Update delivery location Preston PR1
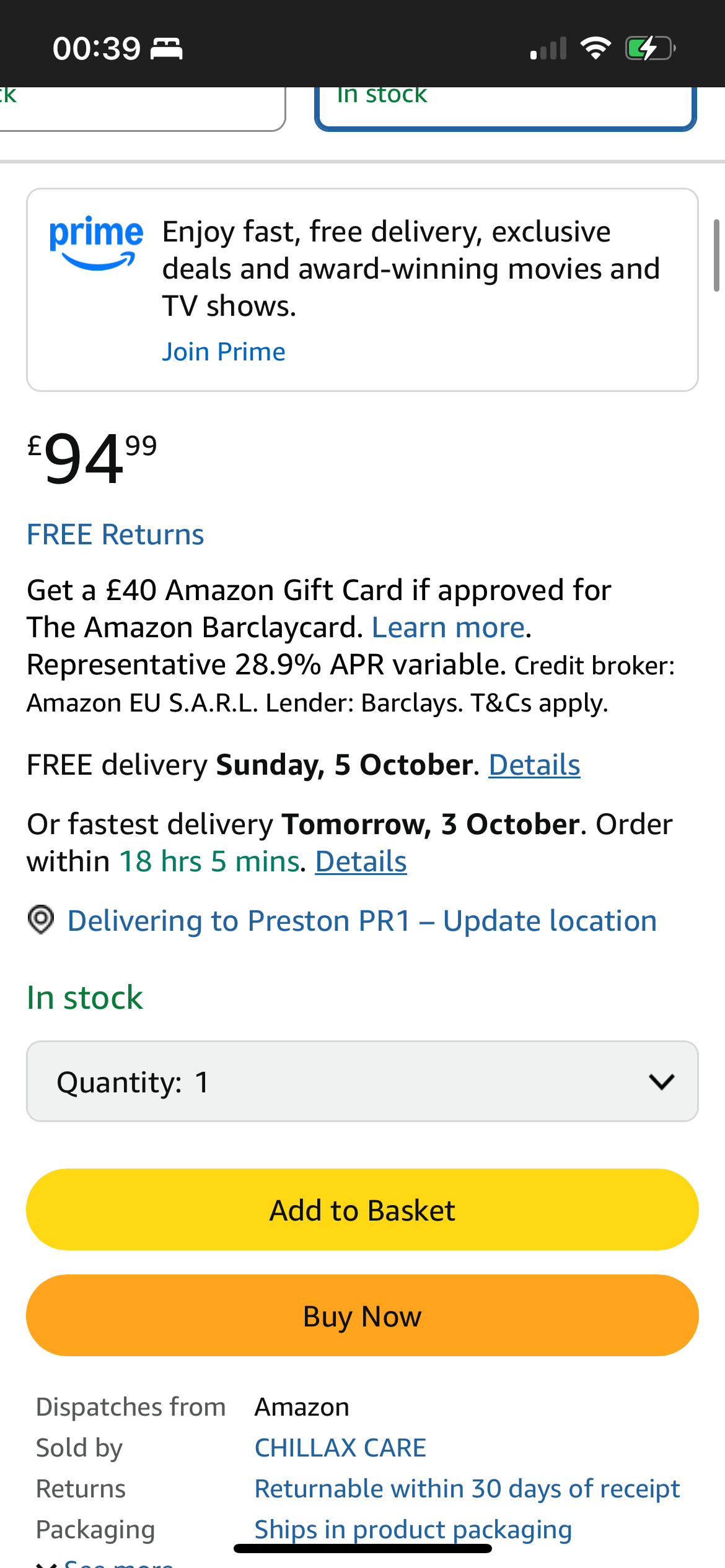 pos(362,921)
